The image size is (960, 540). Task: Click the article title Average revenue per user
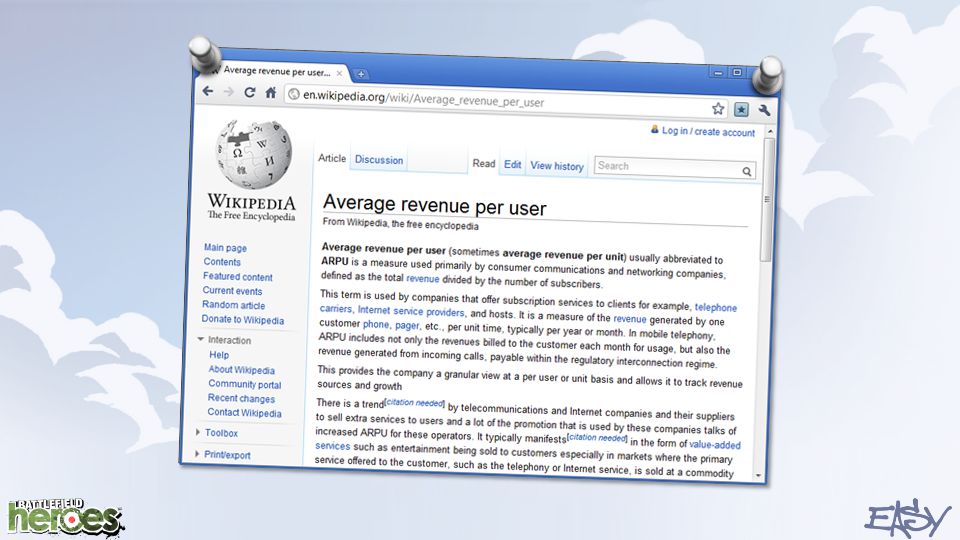pyautogui.click(x=435, y=205)
